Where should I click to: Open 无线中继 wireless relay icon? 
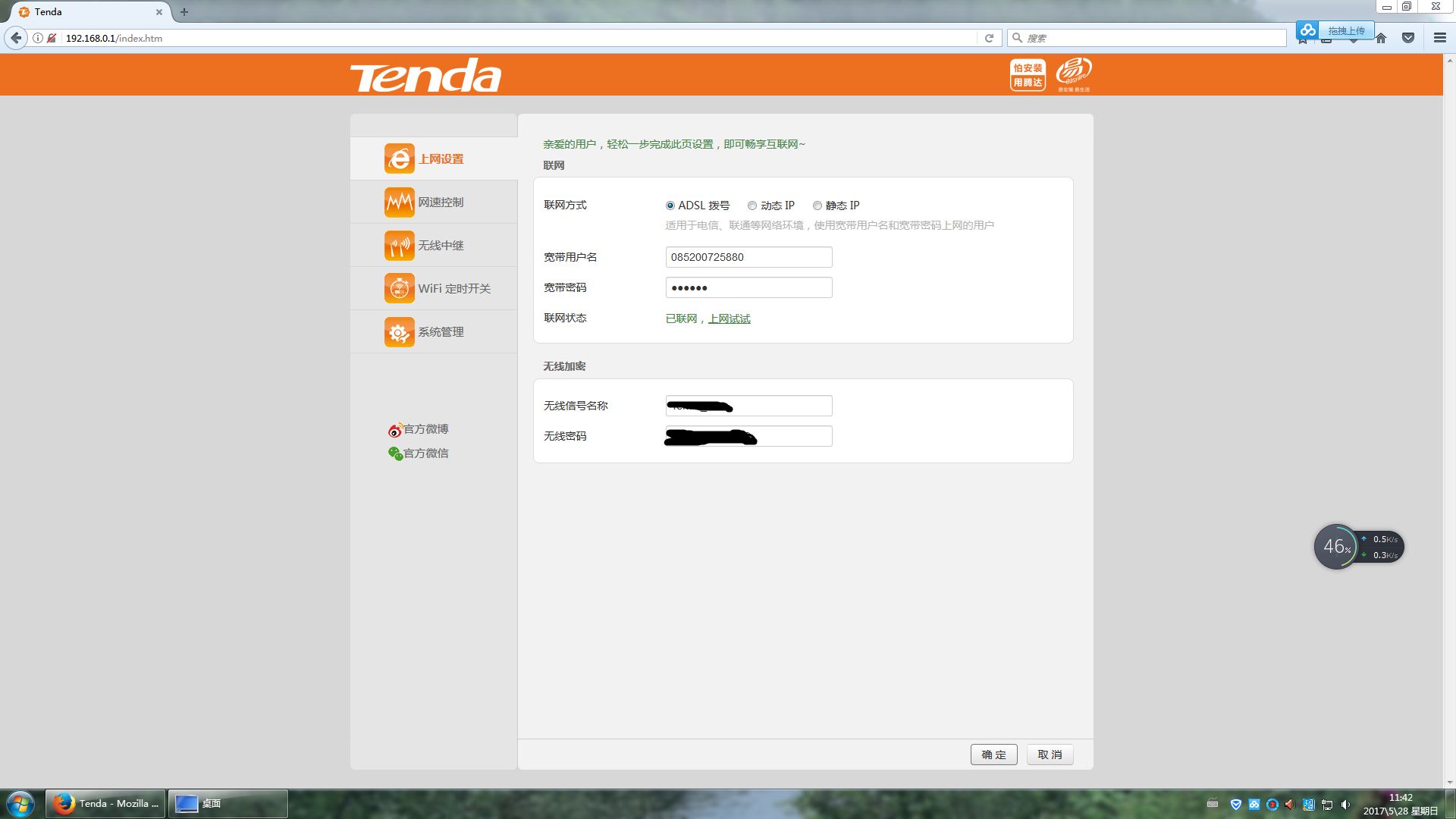coord(399,246)
